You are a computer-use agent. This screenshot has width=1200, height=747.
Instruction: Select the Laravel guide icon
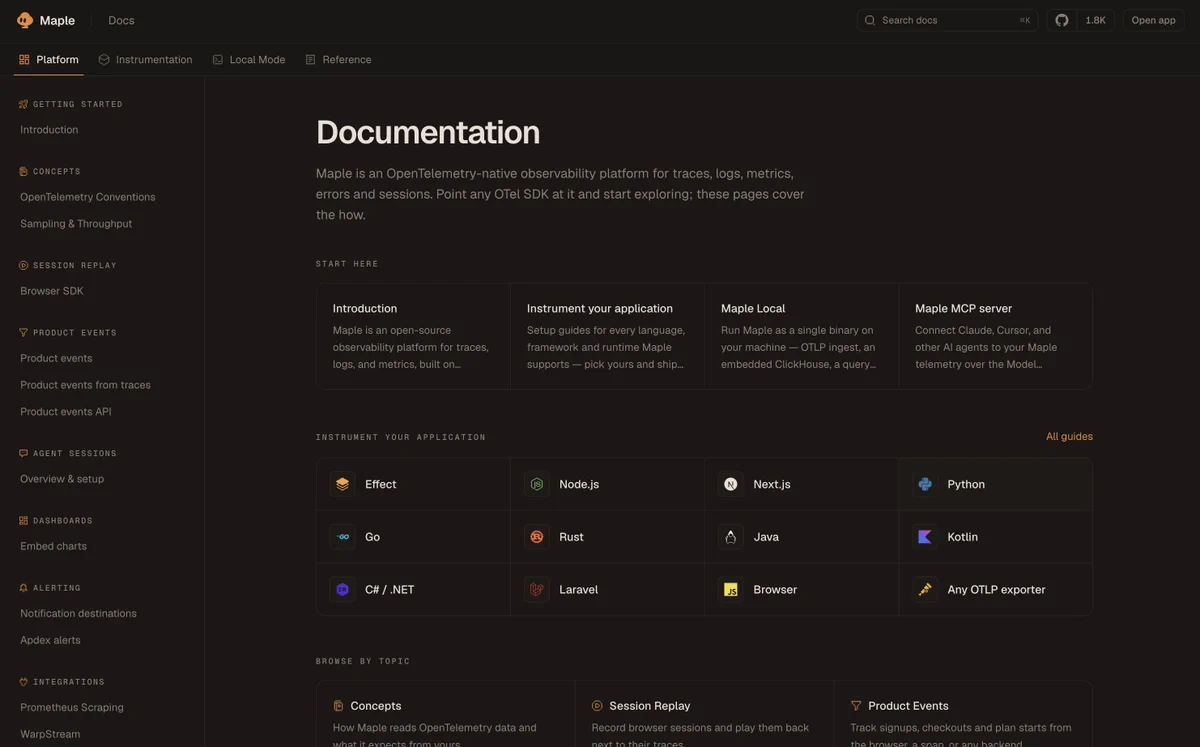pos(537,590)
